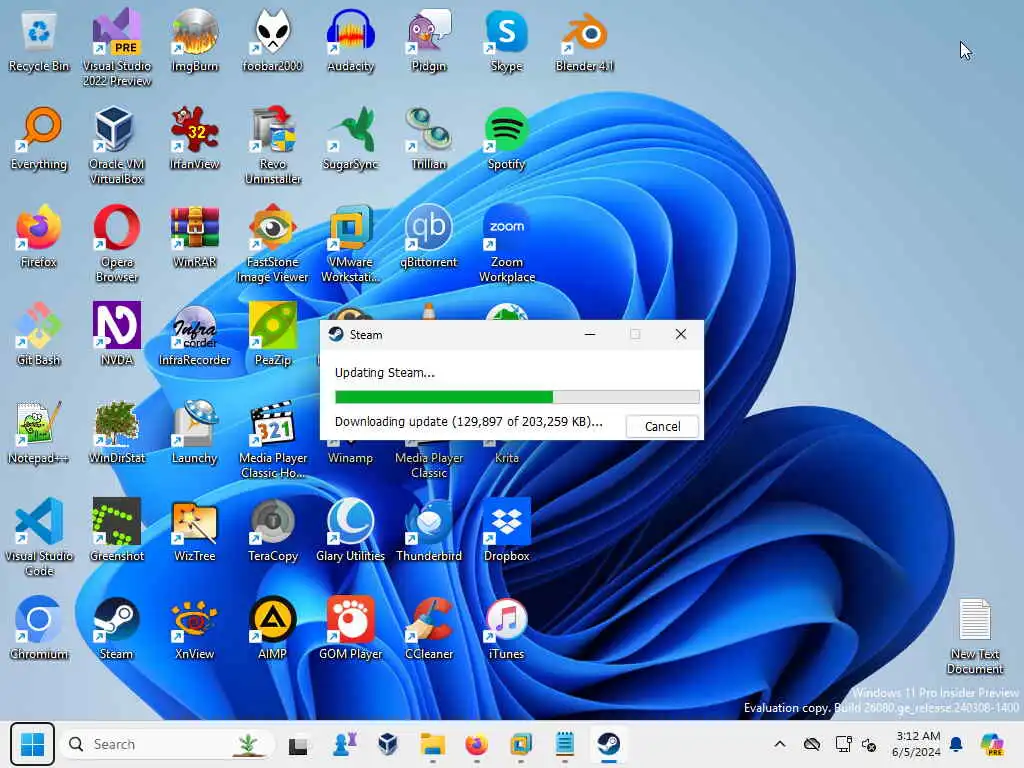Screen dimensions: 1024x768
Task: Select the Spotify desktop shortcut
Action: 507,138
